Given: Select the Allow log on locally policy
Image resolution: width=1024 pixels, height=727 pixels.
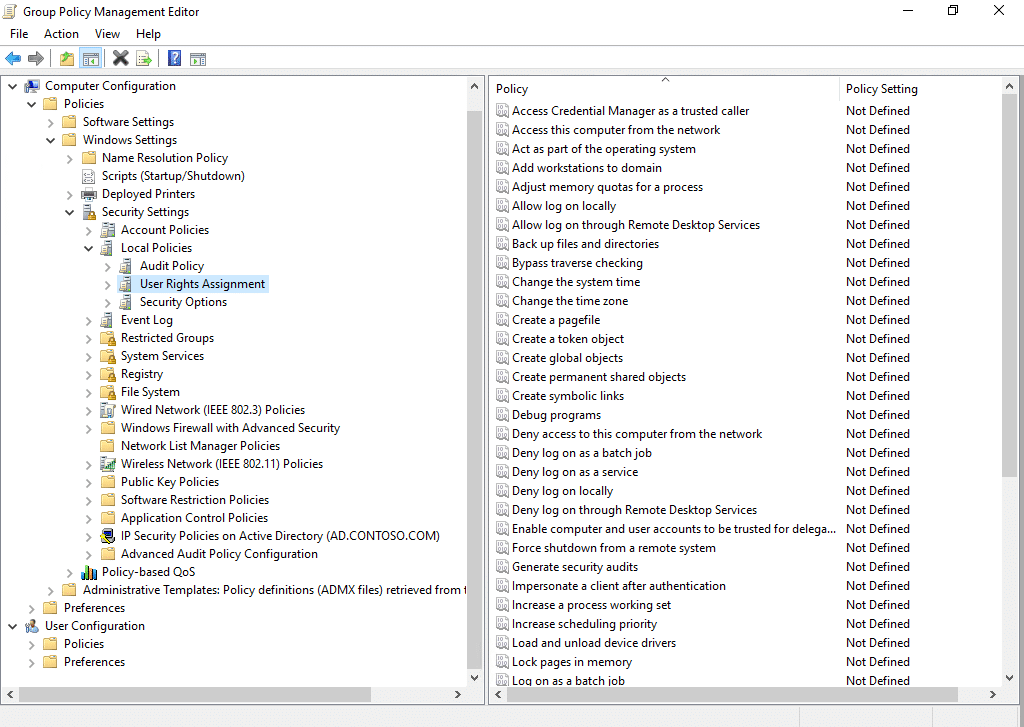Looking at the screenshot, I should tap(564, 206).
